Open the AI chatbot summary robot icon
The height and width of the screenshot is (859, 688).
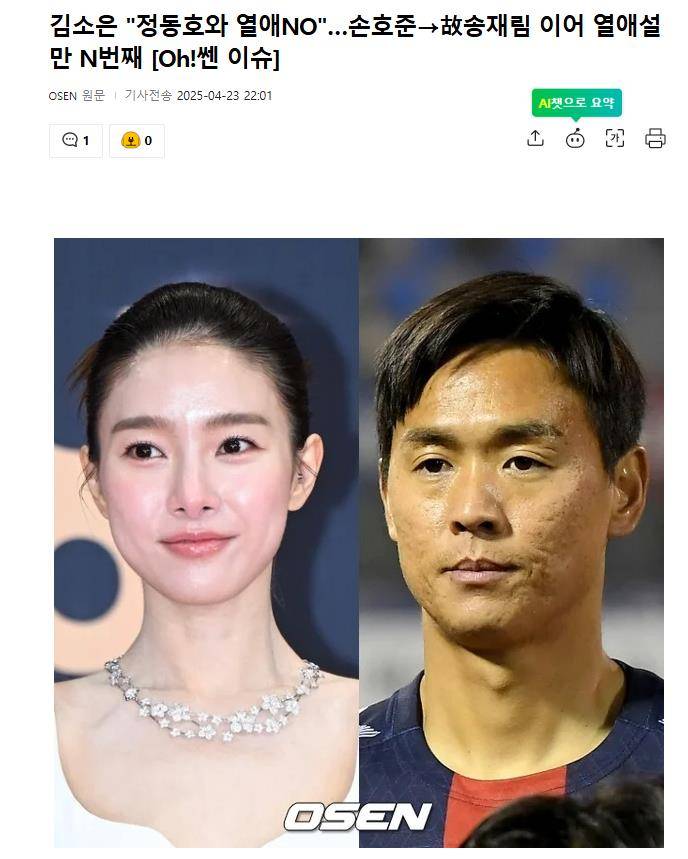575,139
